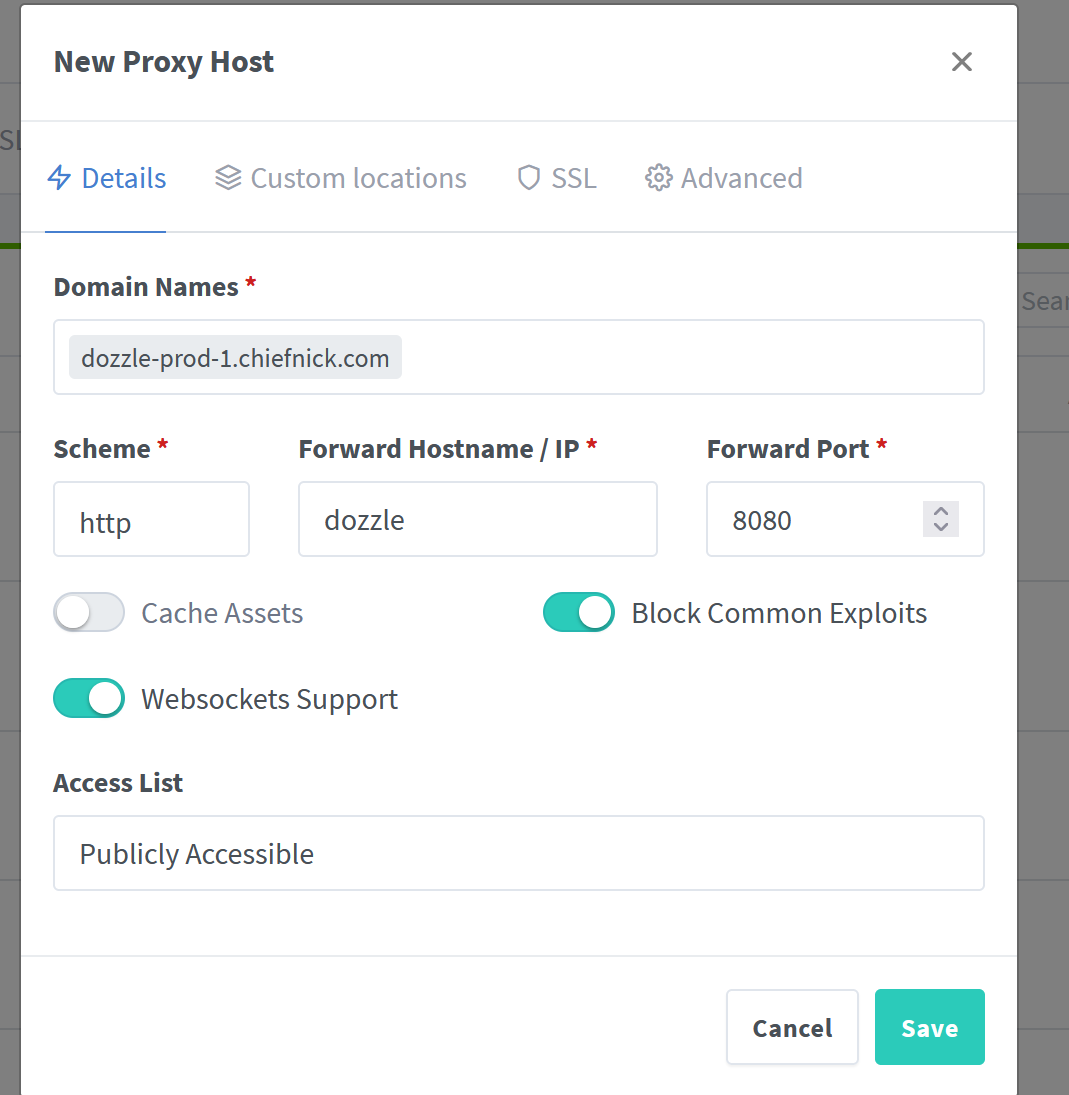The image size is (1069, 1095).
Task: Cancel creating the proxy host
Action: pyautogui.click(x=792, y=1027)
